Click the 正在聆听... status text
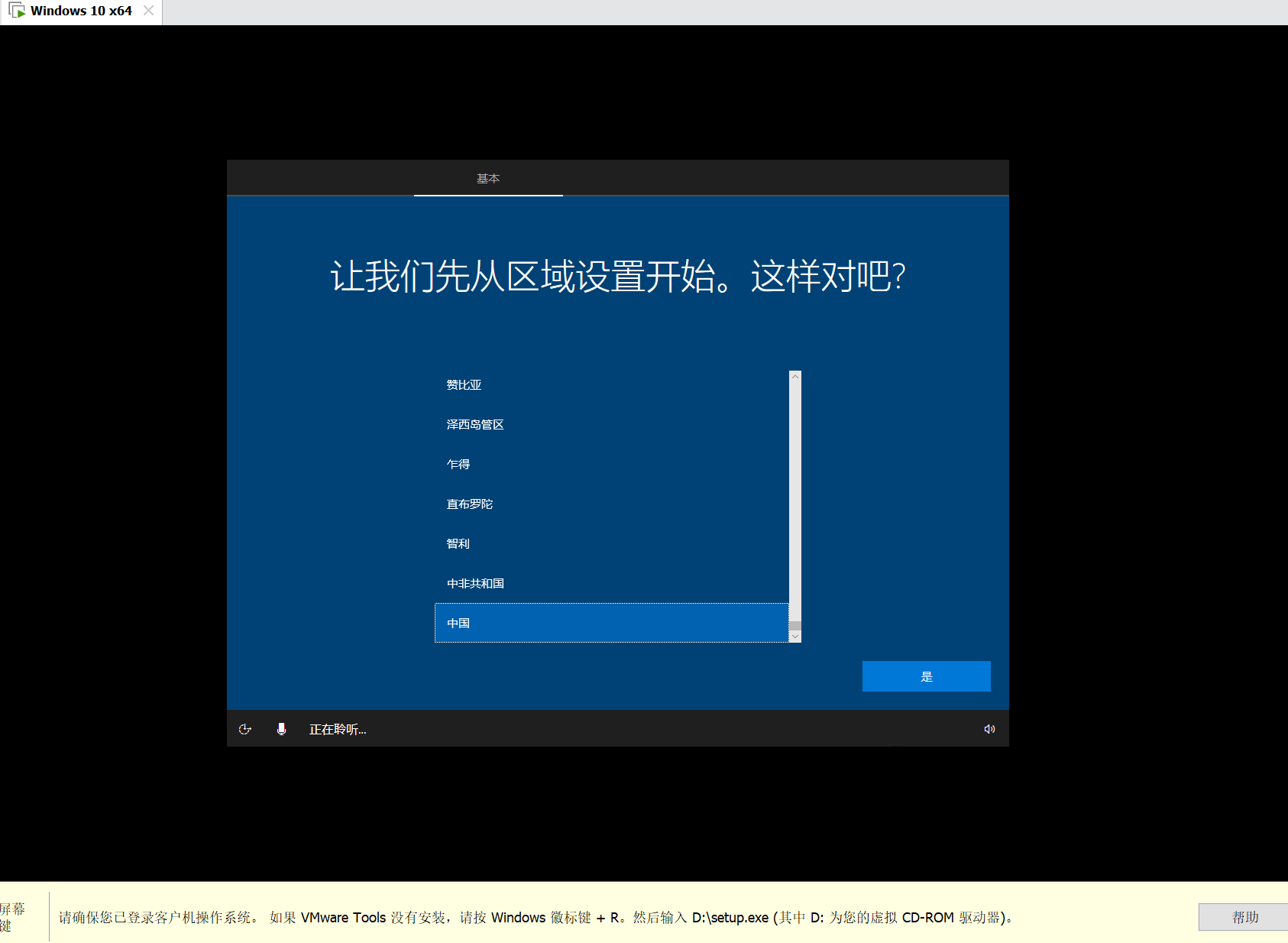Screen dimensions: 1288x943 (x=338, y=729)
